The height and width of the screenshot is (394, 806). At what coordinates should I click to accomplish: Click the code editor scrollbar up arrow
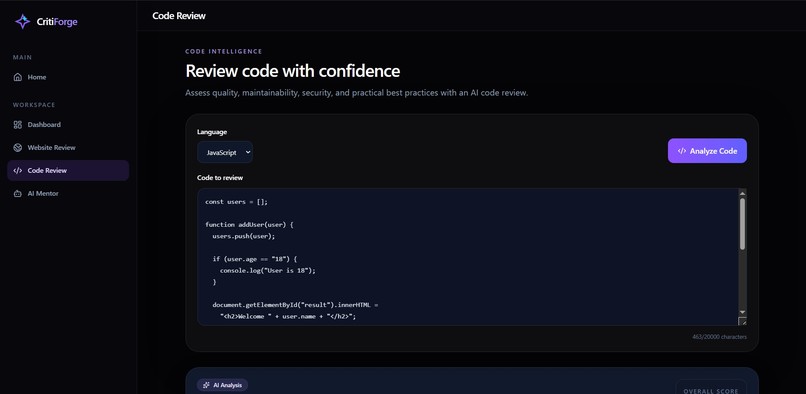(x=742, y=193)
